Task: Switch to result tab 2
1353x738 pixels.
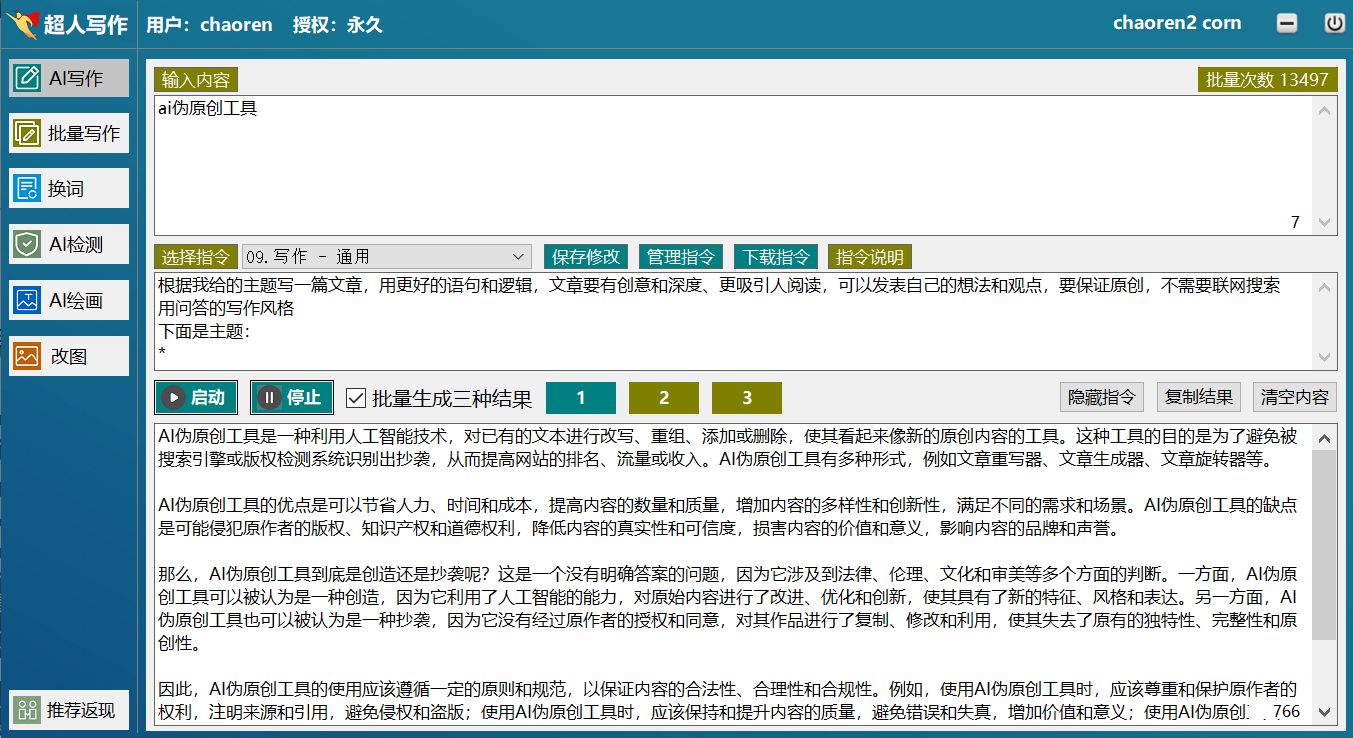Action: point(664,398)
